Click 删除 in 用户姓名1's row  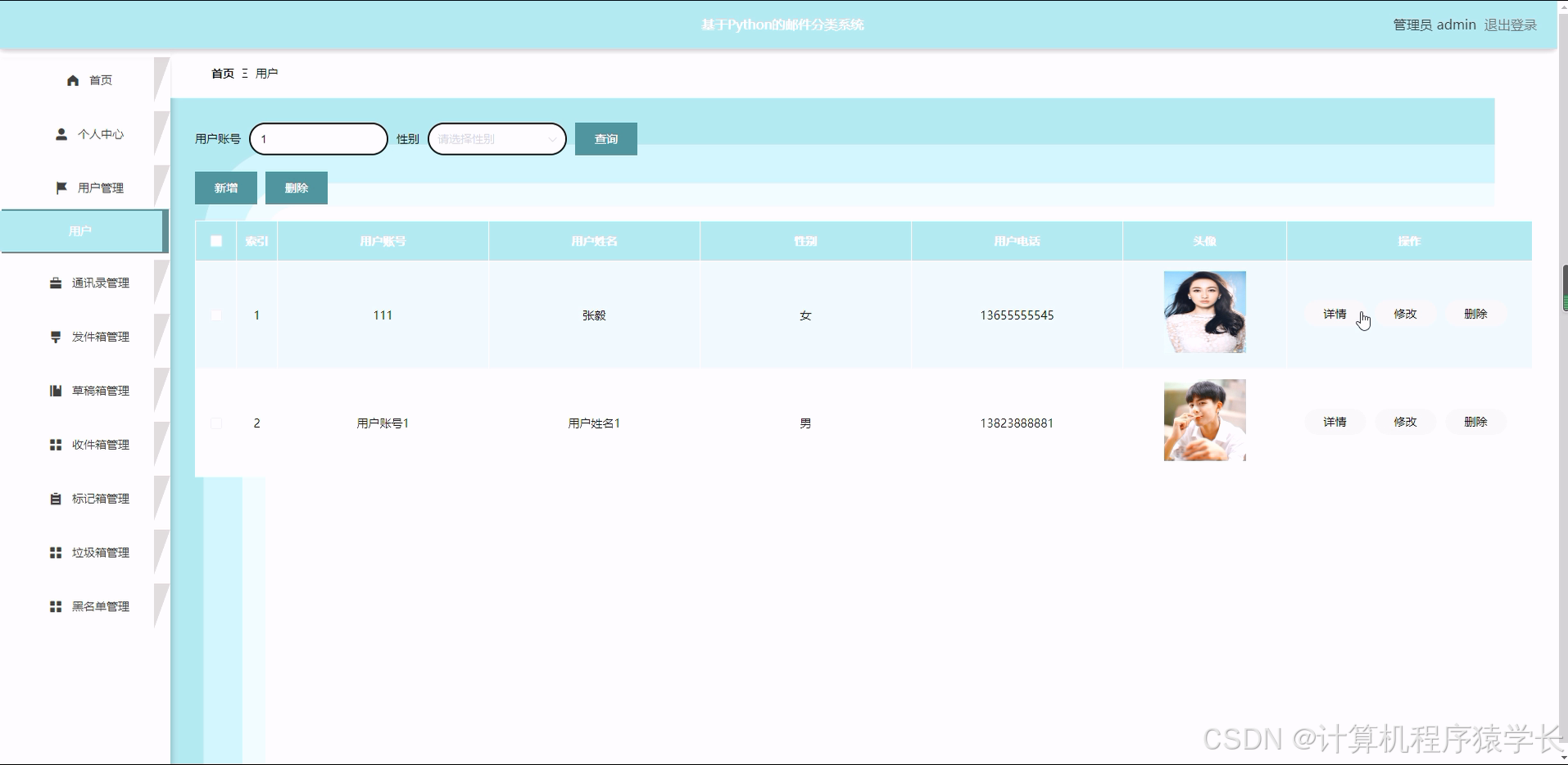point(1475,422)
